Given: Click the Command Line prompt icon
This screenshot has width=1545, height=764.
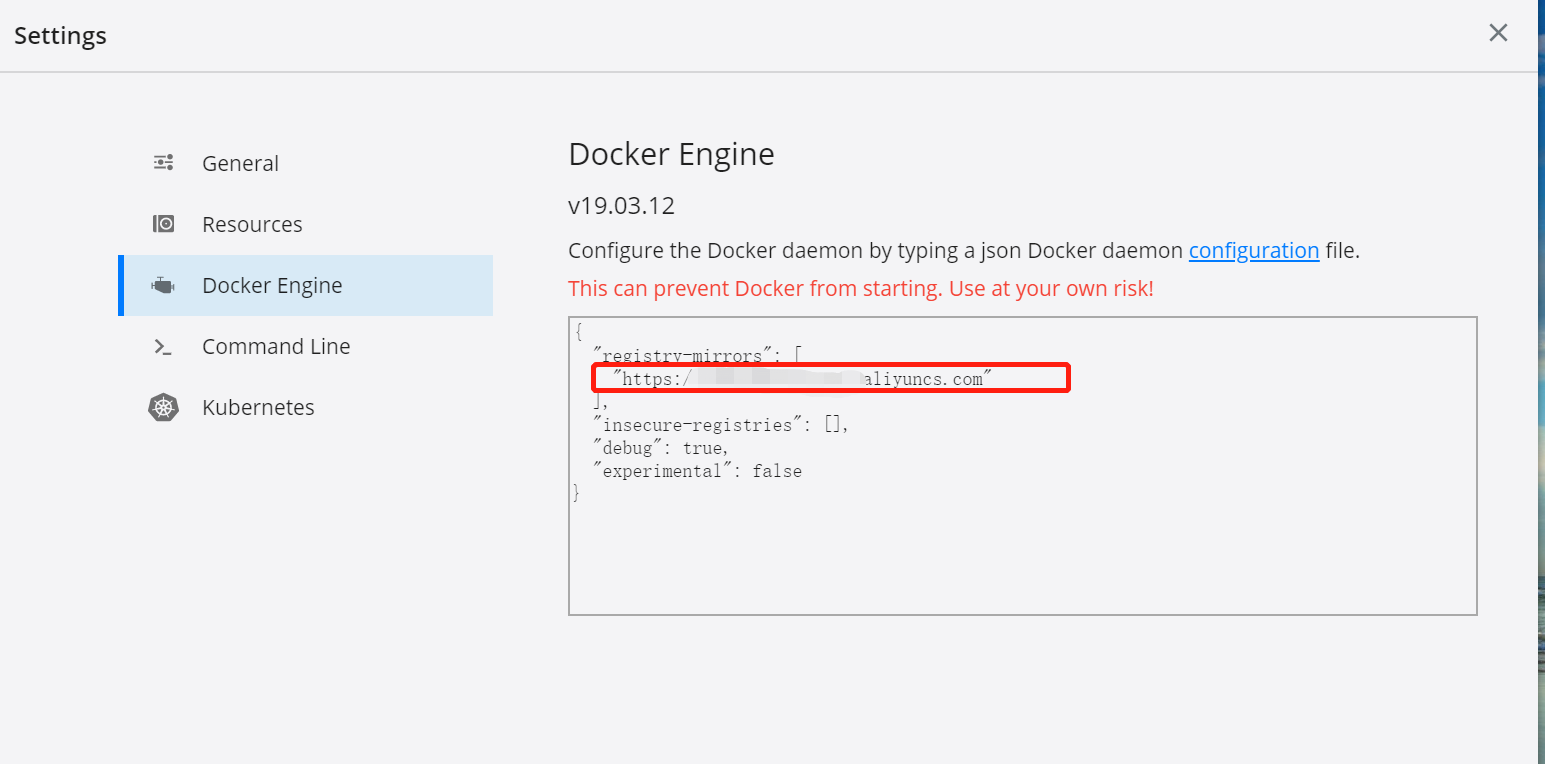Looking at the screenshot, I should click(163, 347).
